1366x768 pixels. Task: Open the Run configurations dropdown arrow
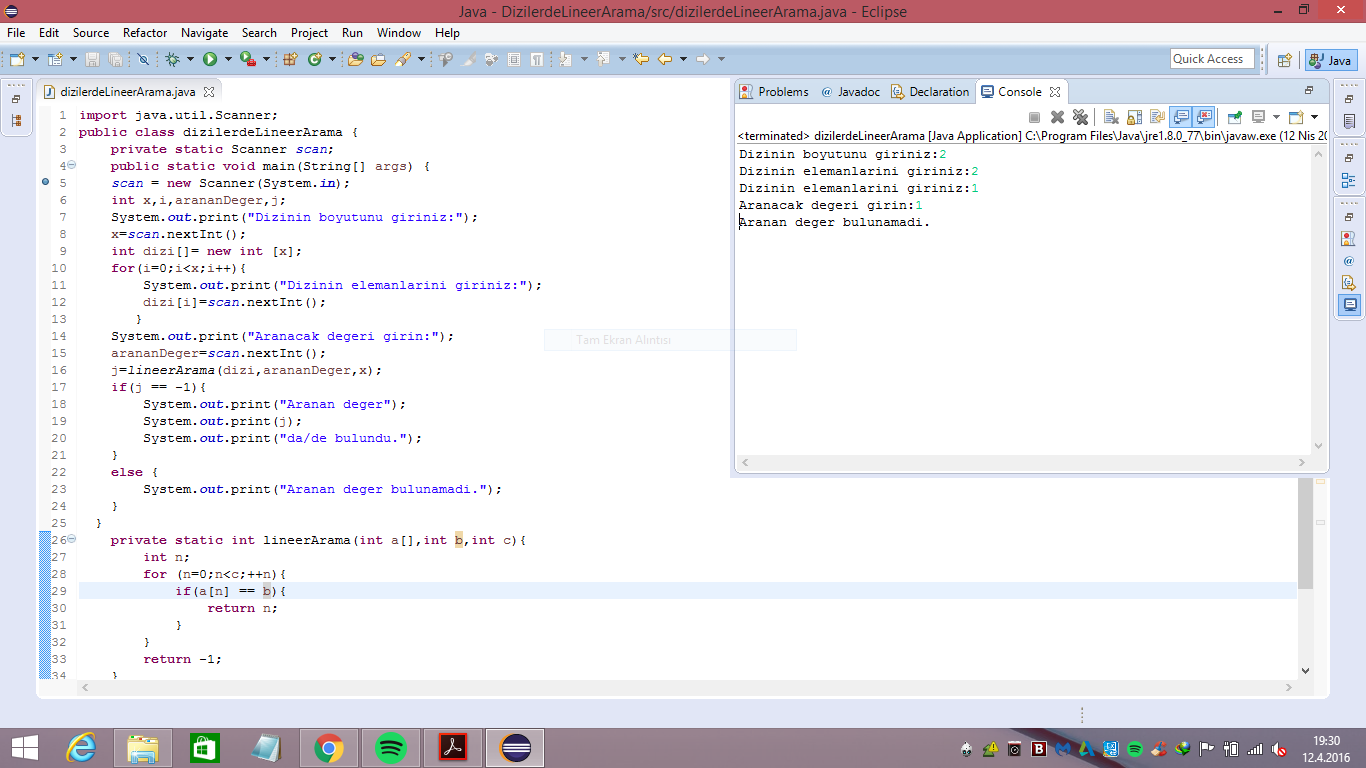pyautogui.click(x=228, y=59)
